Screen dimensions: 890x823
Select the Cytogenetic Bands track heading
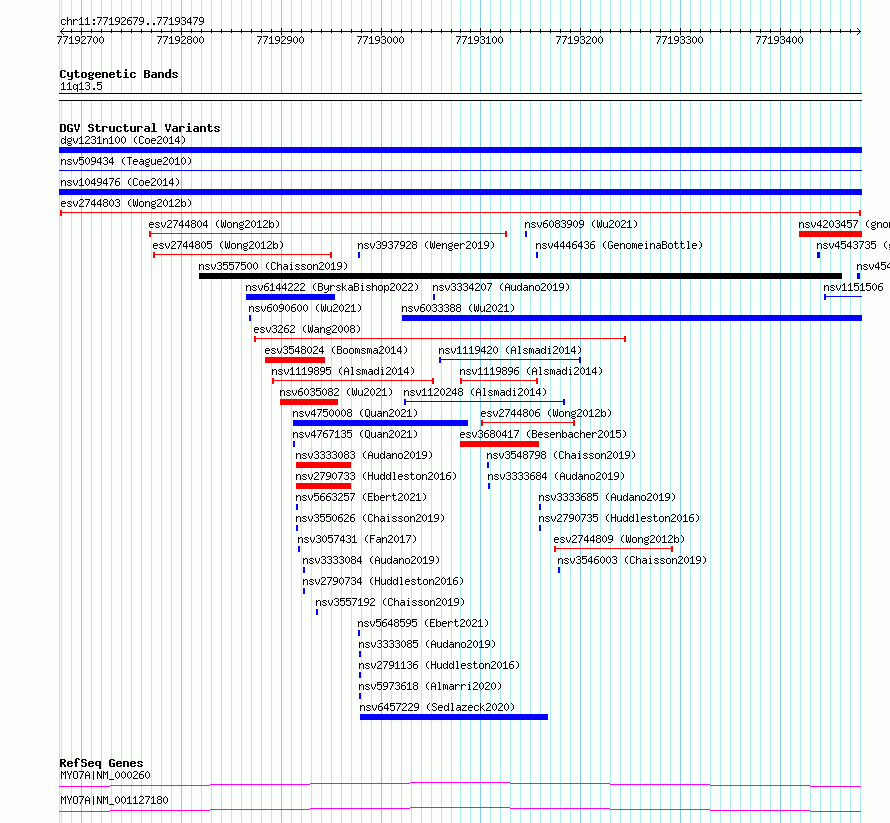[119, 74]
